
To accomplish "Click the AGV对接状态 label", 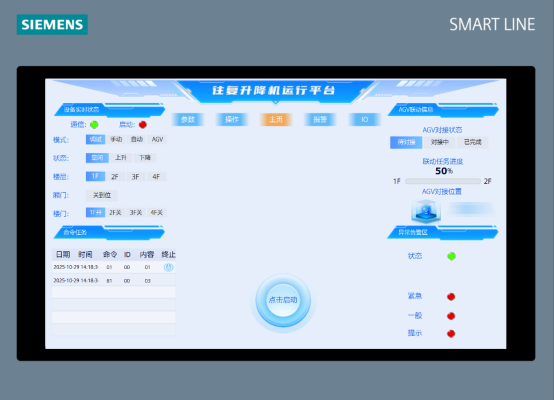I will click(x=442, y=130).
